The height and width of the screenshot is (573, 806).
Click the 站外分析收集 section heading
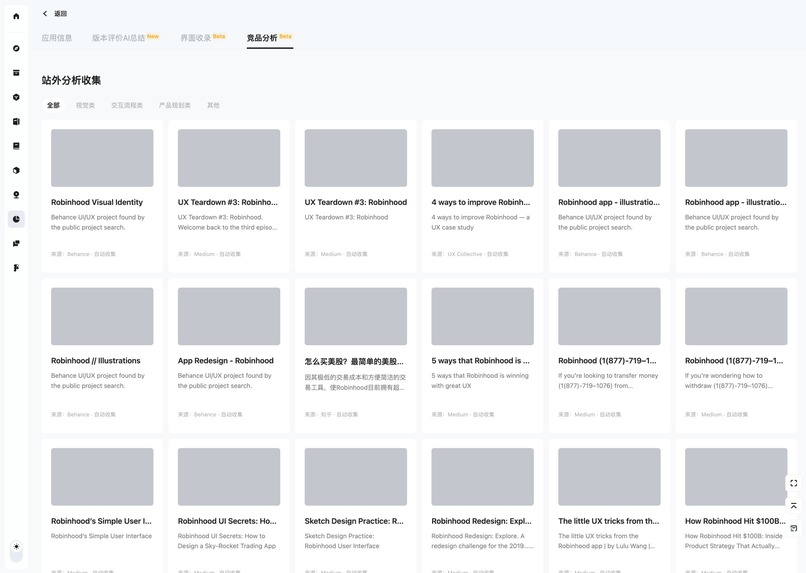coord(71,80)
